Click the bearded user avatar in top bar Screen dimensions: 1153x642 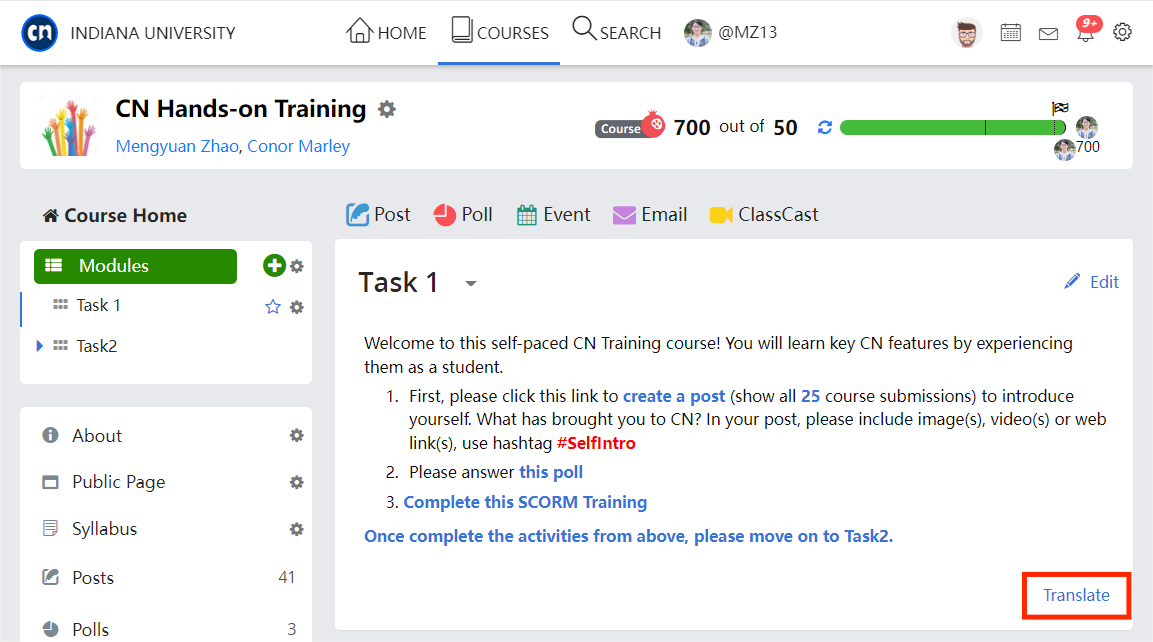tap(967, 33)
